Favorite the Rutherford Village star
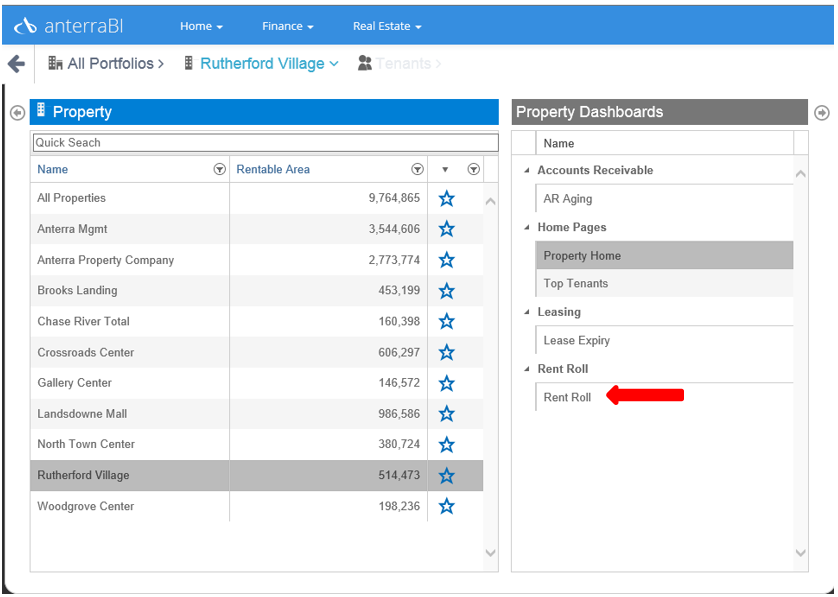This screenshot has height=597, width=838. 446,475
